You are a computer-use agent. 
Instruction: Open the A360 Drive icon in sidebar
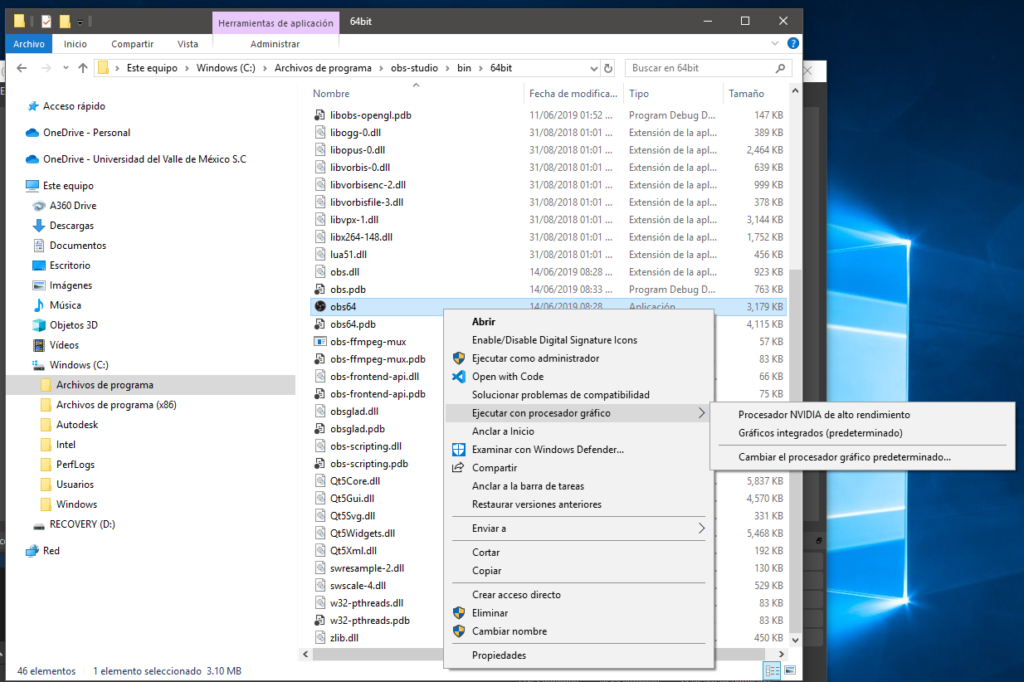coord(40,205)
